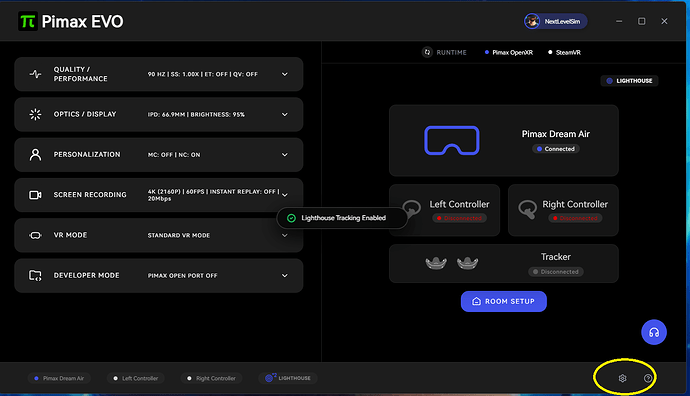This screenshot has width=690, height=396.
Task: Click the Standard VR Mode text
Action: point(179,235)
